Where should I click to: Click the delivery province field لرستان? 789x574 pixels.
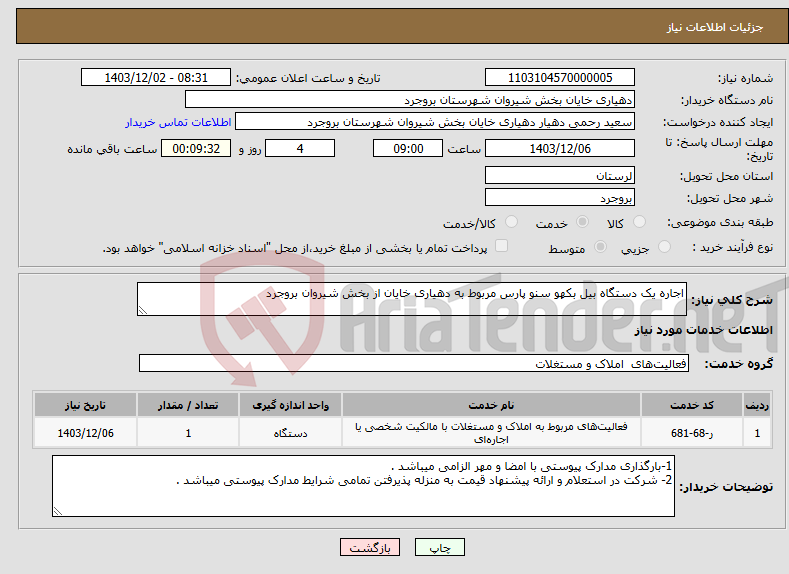click(560, 175)
